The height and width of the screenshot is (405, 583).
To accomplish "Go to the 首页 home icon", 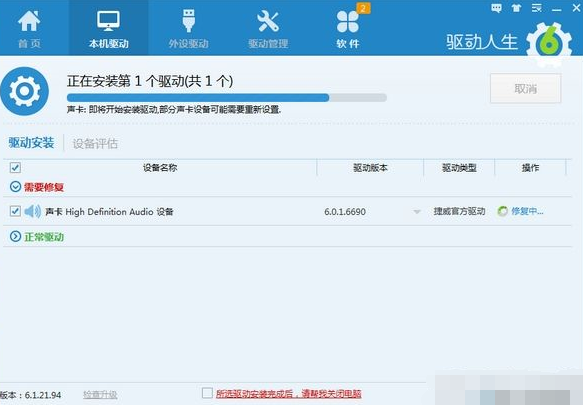I will pyautogui.click(x=29, y=21).
